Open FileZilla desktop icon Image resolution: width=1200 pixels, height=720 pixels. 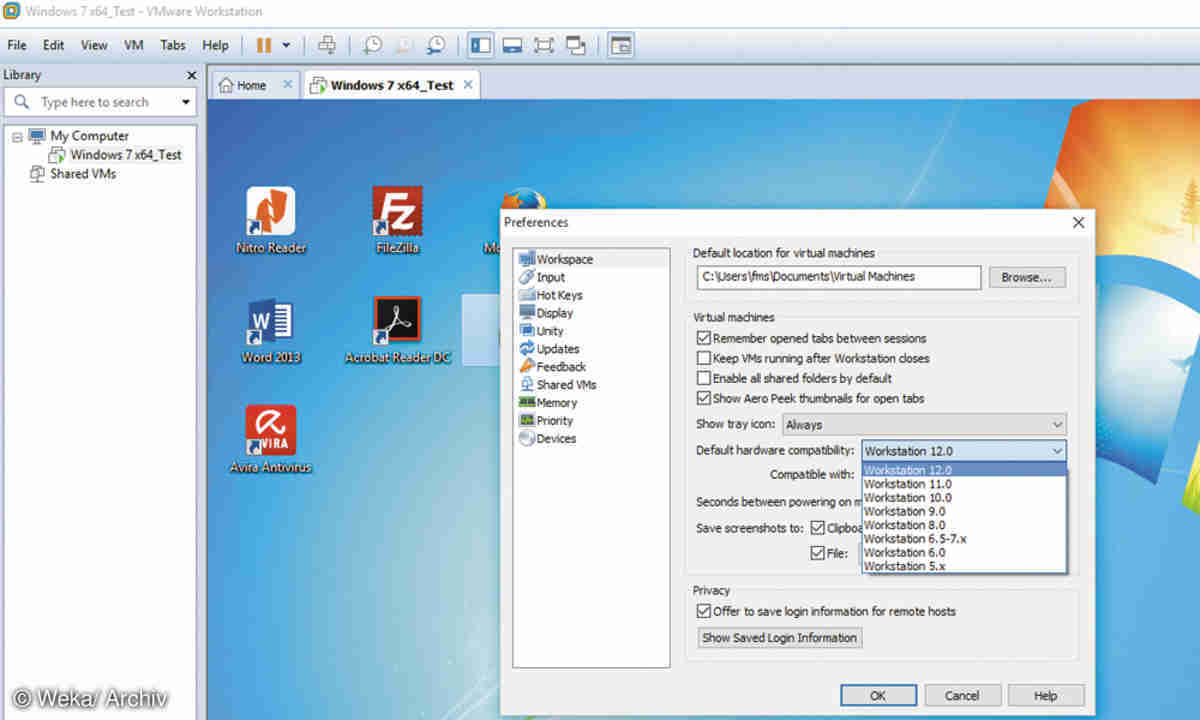[397, 212]
